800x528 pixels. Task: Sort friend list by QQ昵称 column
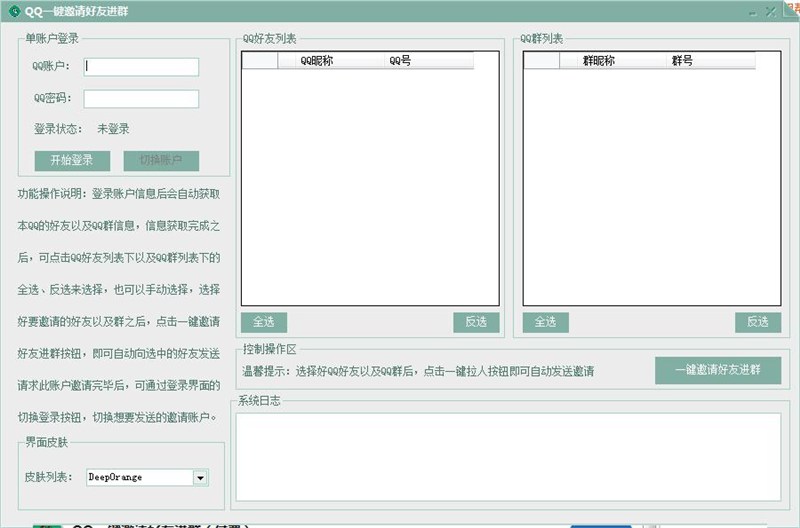click(316, 61)
